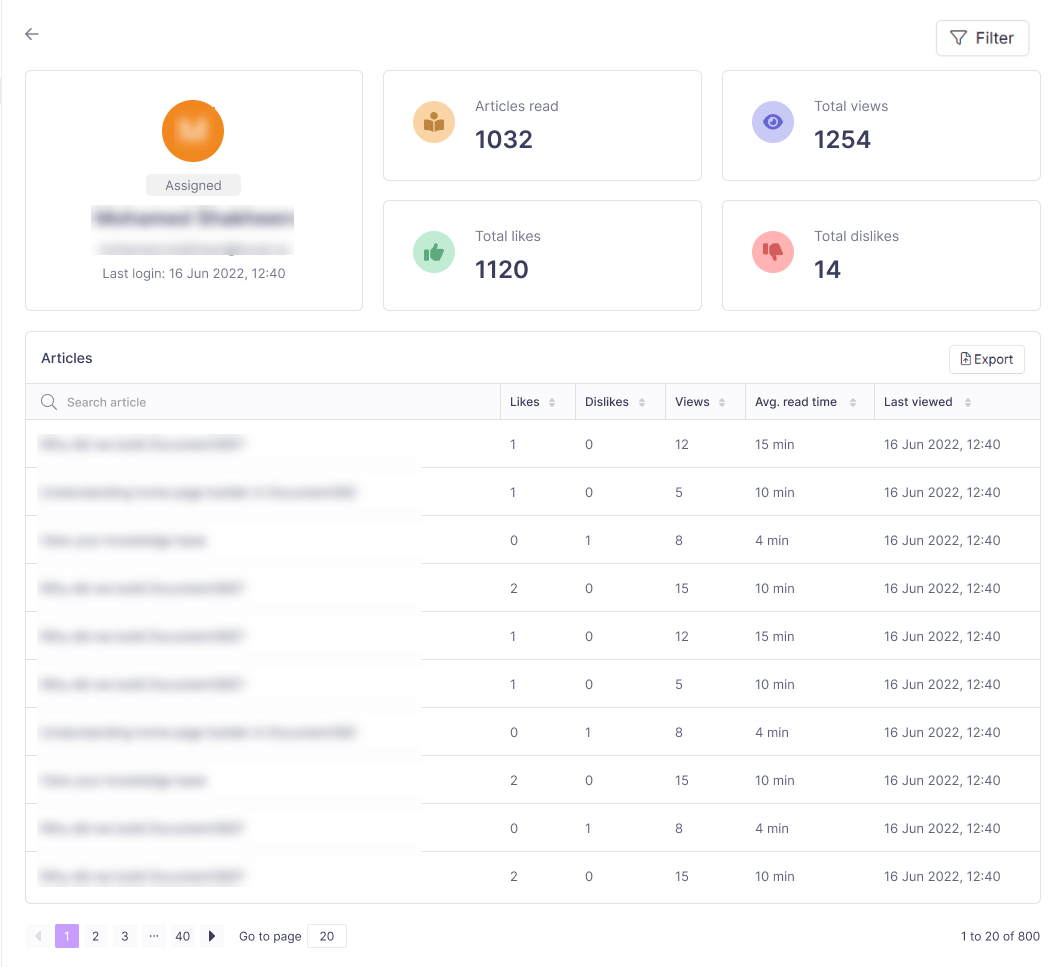Viewport: 1063px width, 967px height.
Task: Click the Total likes thumbs-up icon
Action: (x=434, y=253)
